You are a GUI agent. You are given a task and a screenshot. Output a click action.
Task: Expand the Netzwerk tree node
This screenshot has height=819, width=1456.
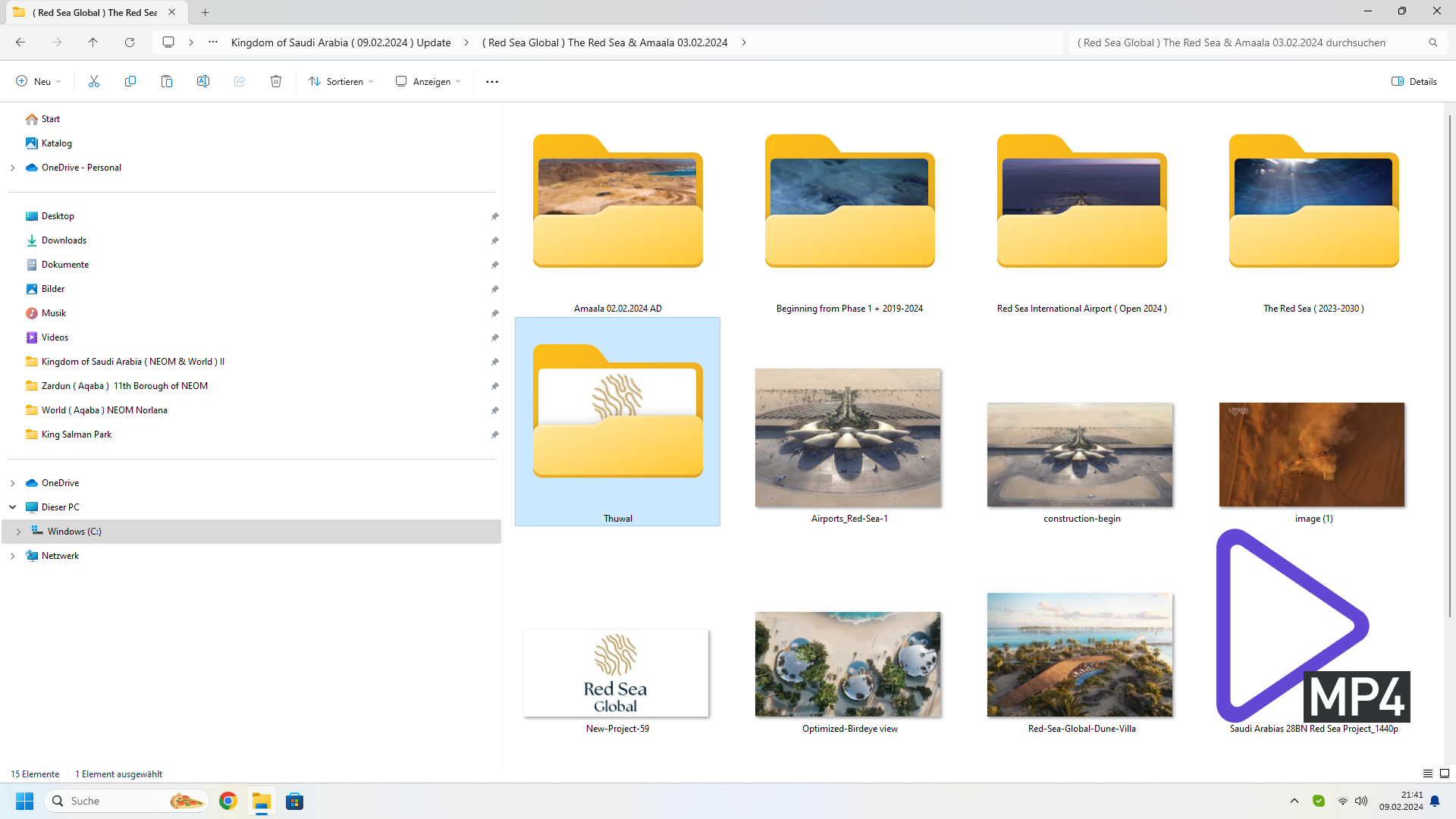(12, 556)
